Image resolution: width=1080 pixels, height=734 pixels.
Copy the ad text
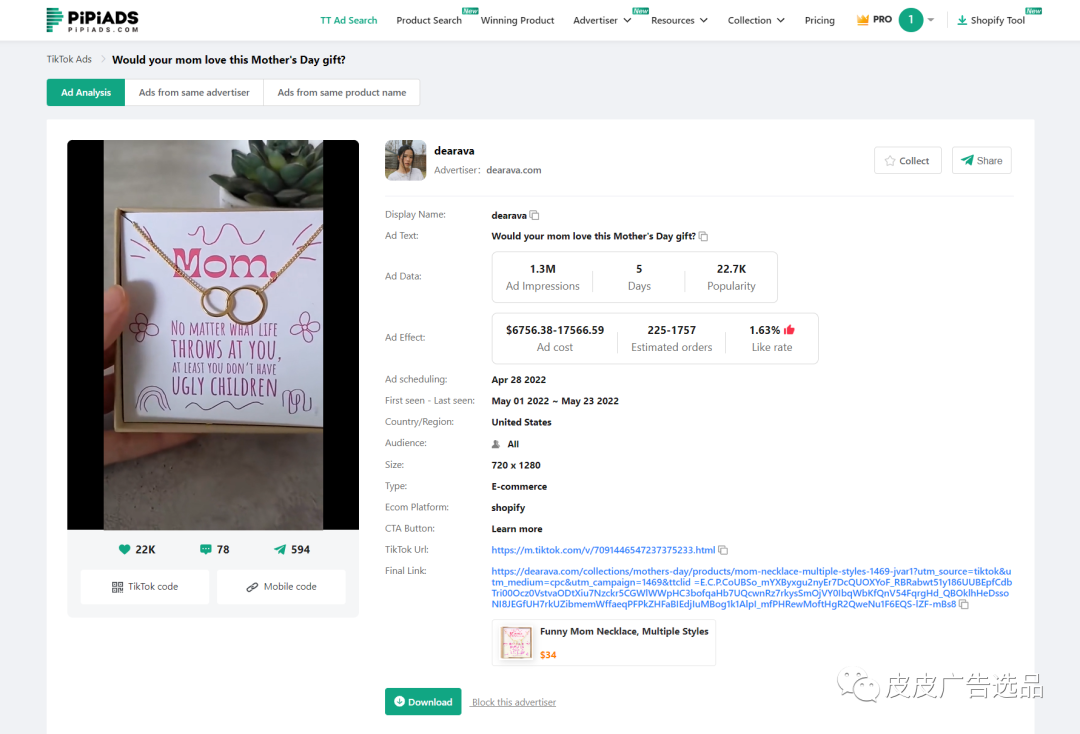(x=704, y=237)
